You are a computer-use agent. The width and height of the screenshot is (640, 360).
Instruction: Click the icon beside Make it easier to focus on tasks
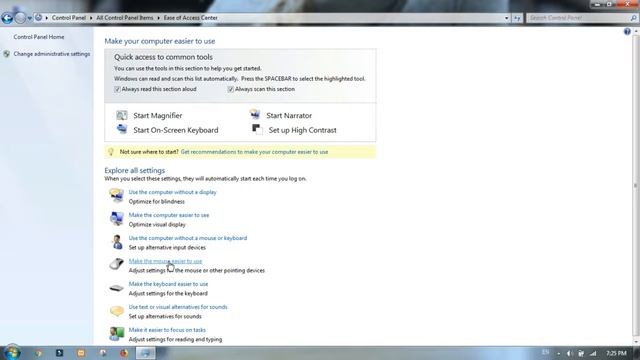click(x=116, y=333)
